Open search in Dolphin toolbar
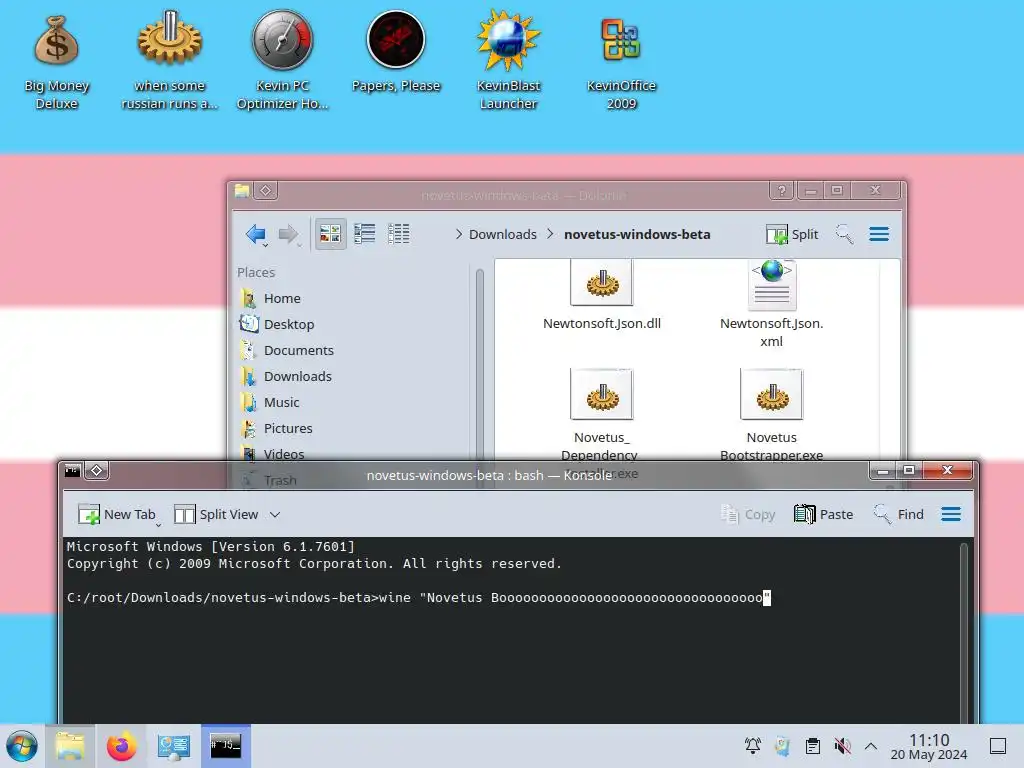1024x768 pixels. 844,234
